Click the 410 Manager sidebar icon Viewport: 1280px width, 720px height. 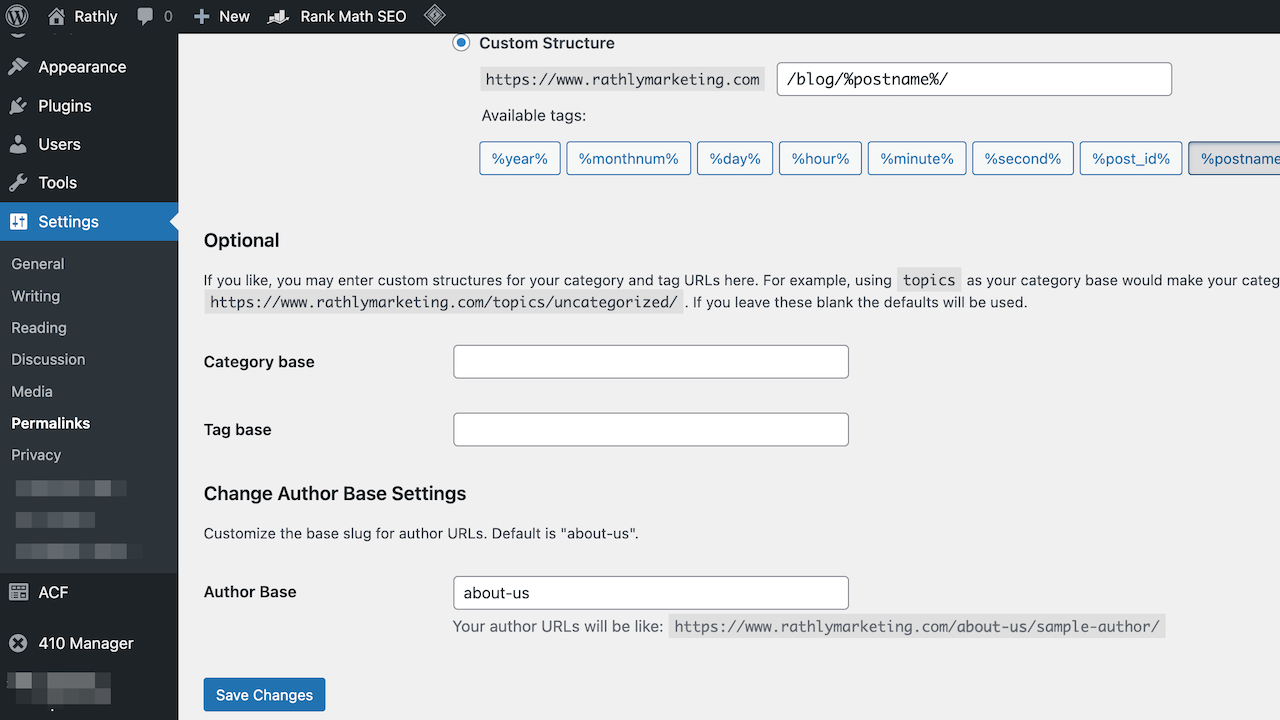click(18, 643)
